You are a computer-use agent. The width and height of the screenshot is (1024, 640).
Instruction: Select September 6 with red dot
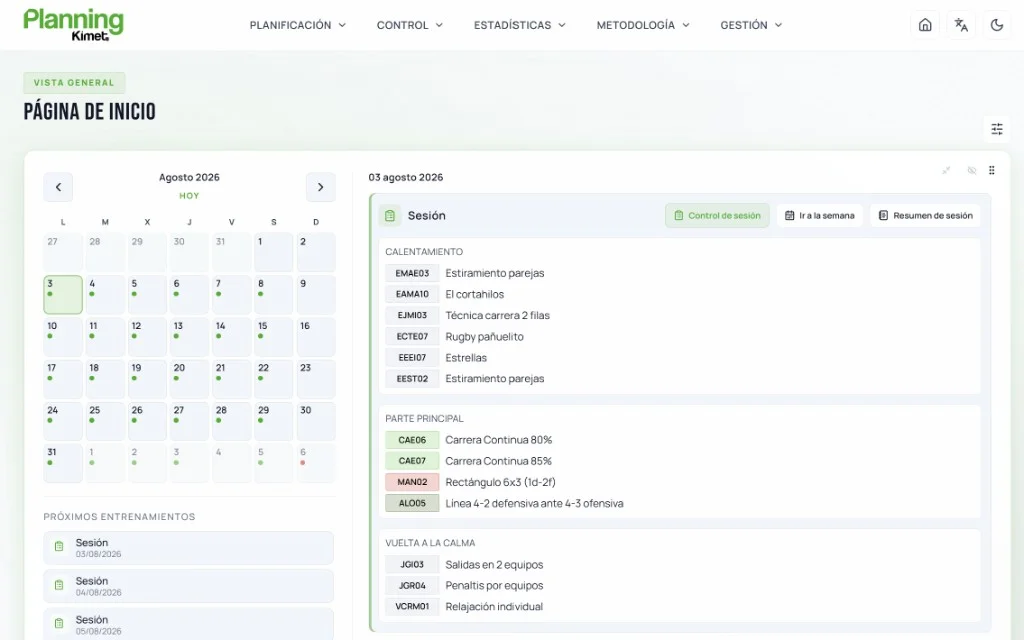tap(316, 463)
